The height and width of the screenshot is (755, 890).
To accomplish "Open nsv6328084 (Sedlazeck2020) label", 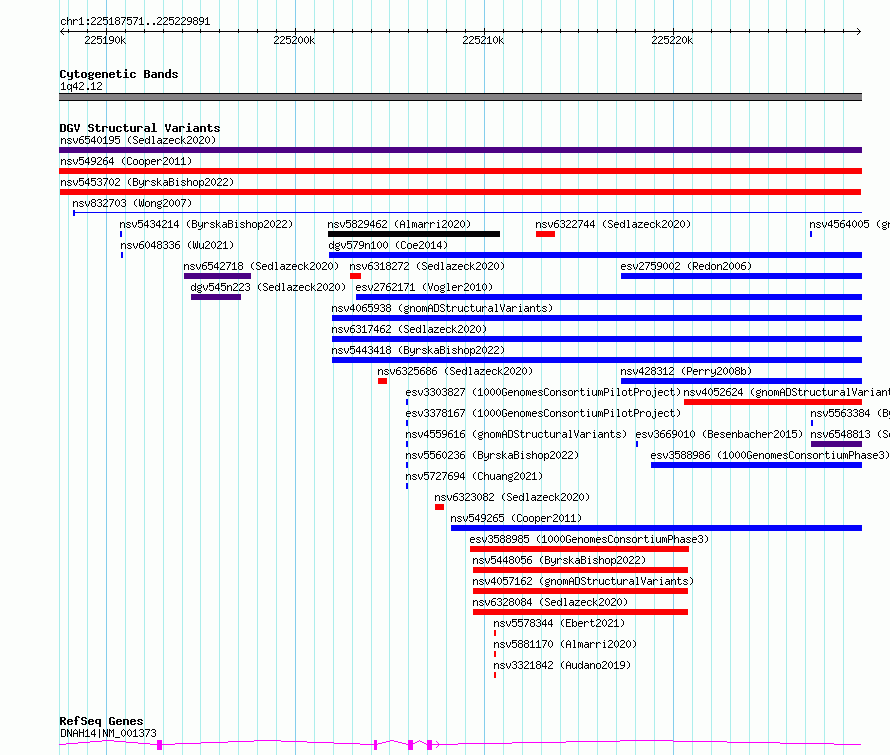I will pos(550,602).
